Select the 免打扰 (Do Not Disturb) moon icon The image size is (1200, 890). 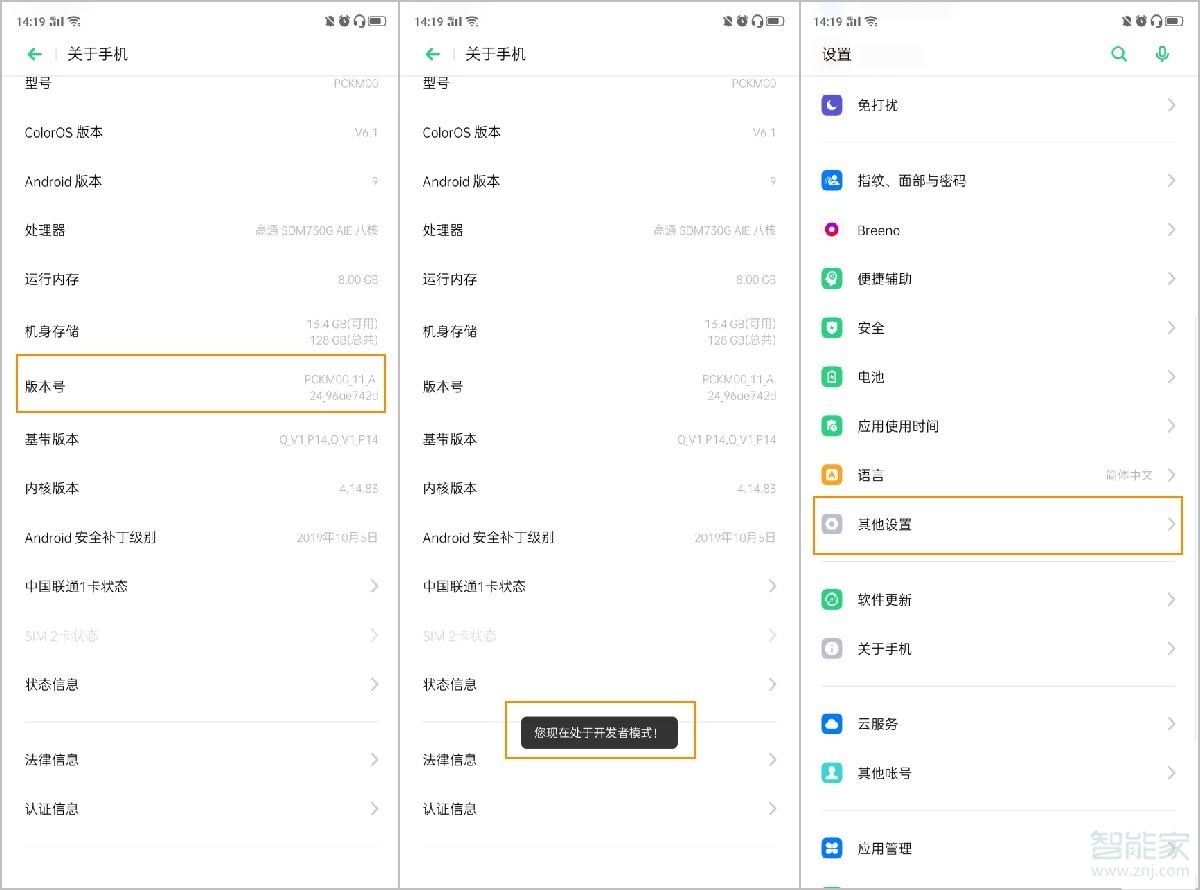(x=832, y=104)
